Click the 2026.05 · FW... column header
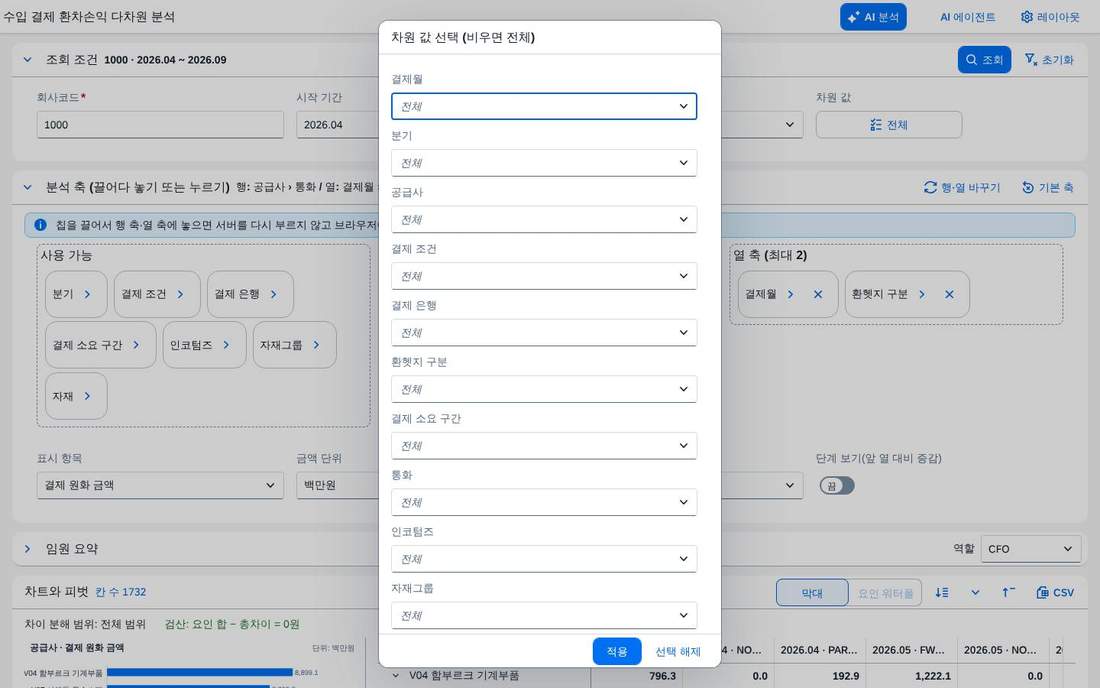The width and height of the screenshot is (1100, 688). (911, 650)
